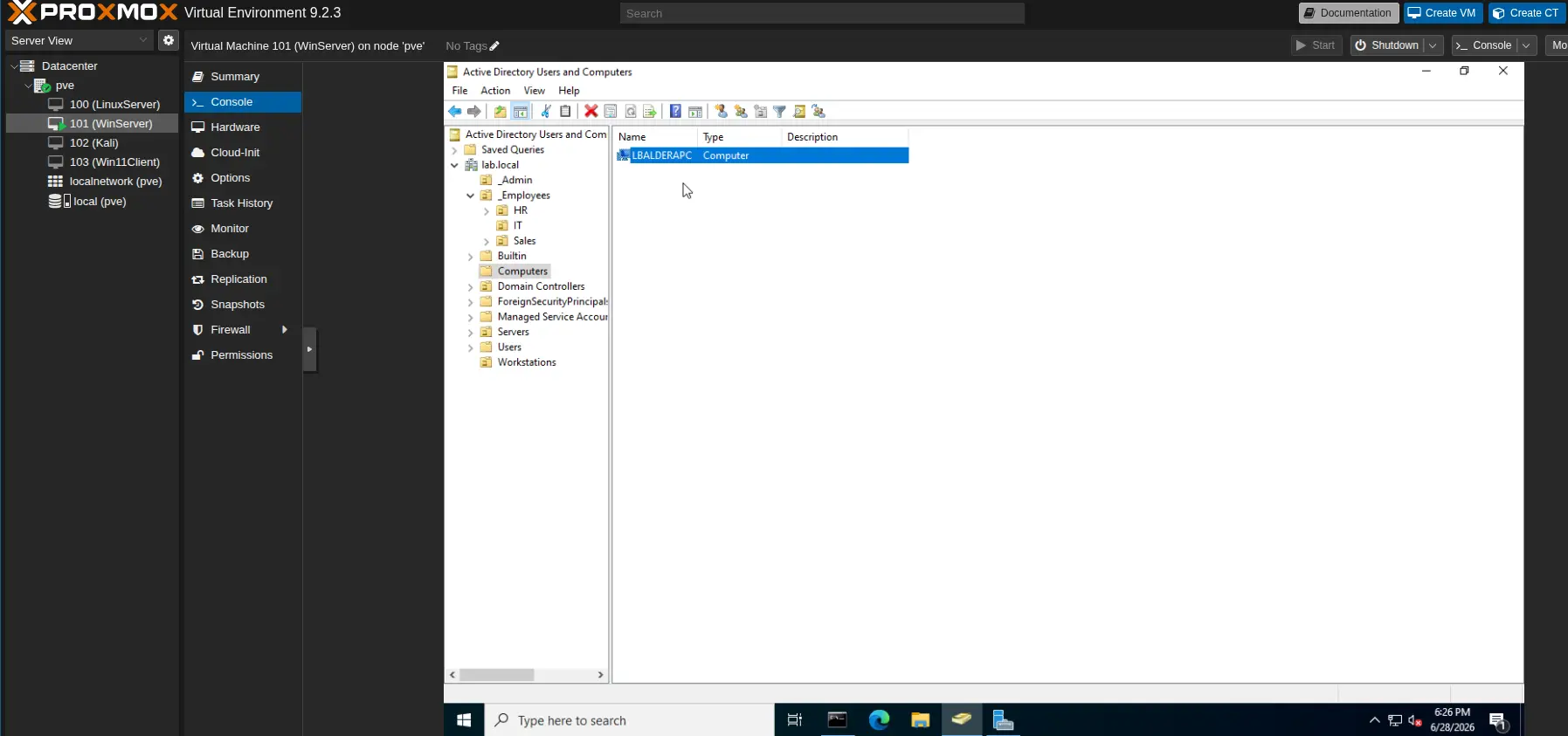The width and height of the screenshot is (1568, 736).
Task: Select the Workstations OU in the tree
Action: (527, 362)
